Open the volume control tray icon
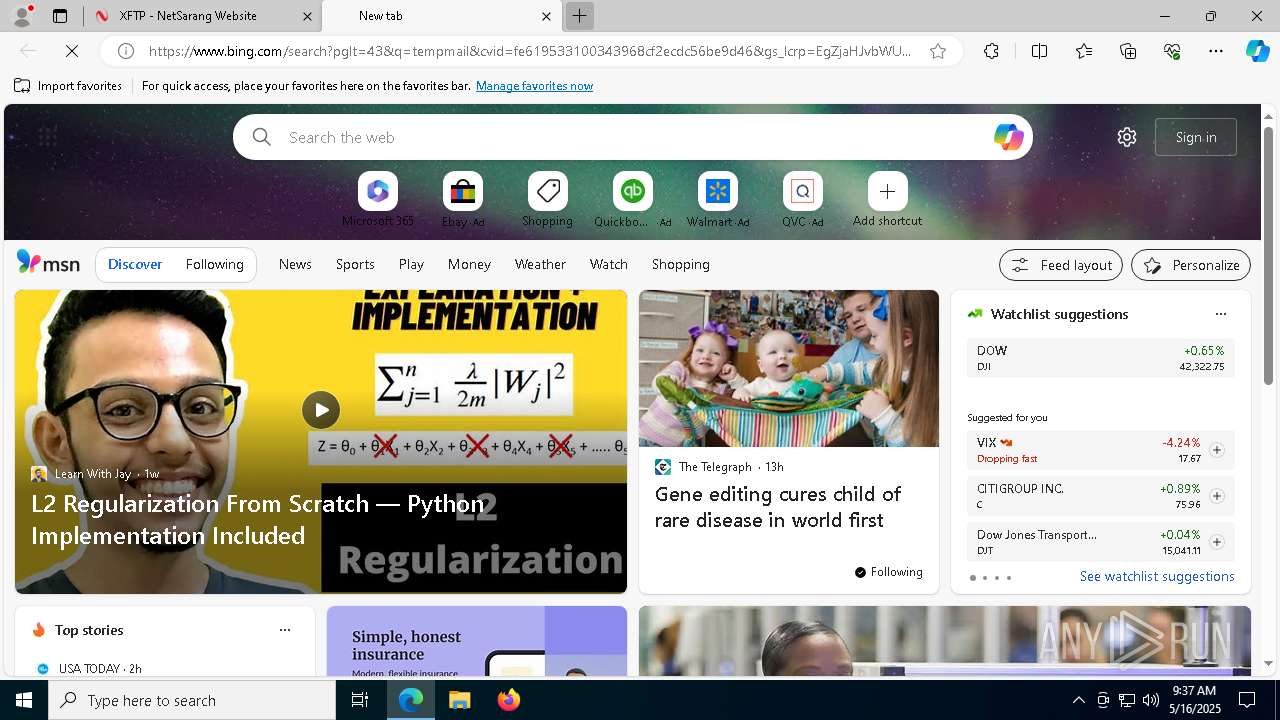Screen dimensions: 1280x720 click(x=1151, y=700)
